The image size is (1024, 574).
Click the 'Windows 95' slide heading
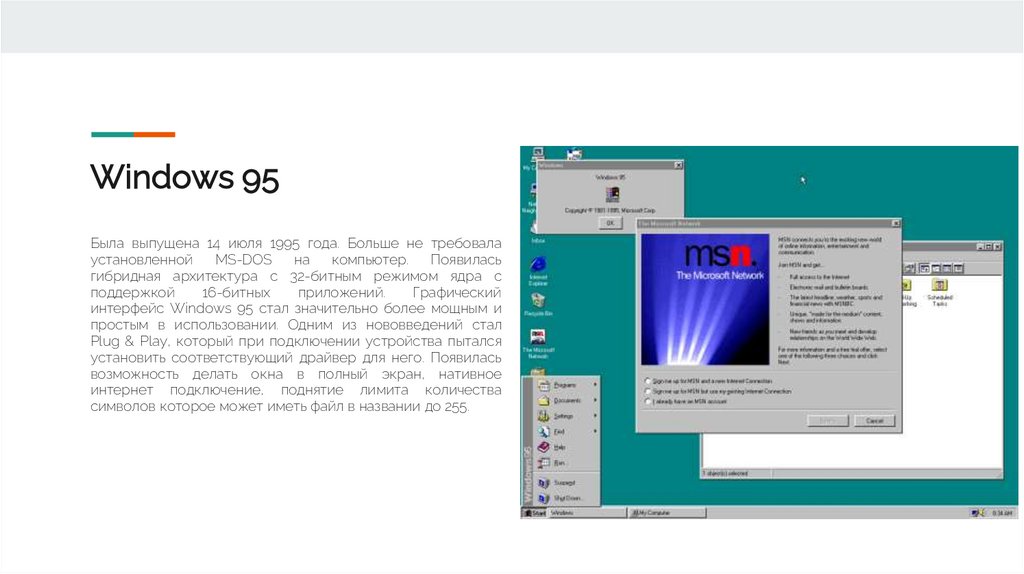[x=185, y=177]
